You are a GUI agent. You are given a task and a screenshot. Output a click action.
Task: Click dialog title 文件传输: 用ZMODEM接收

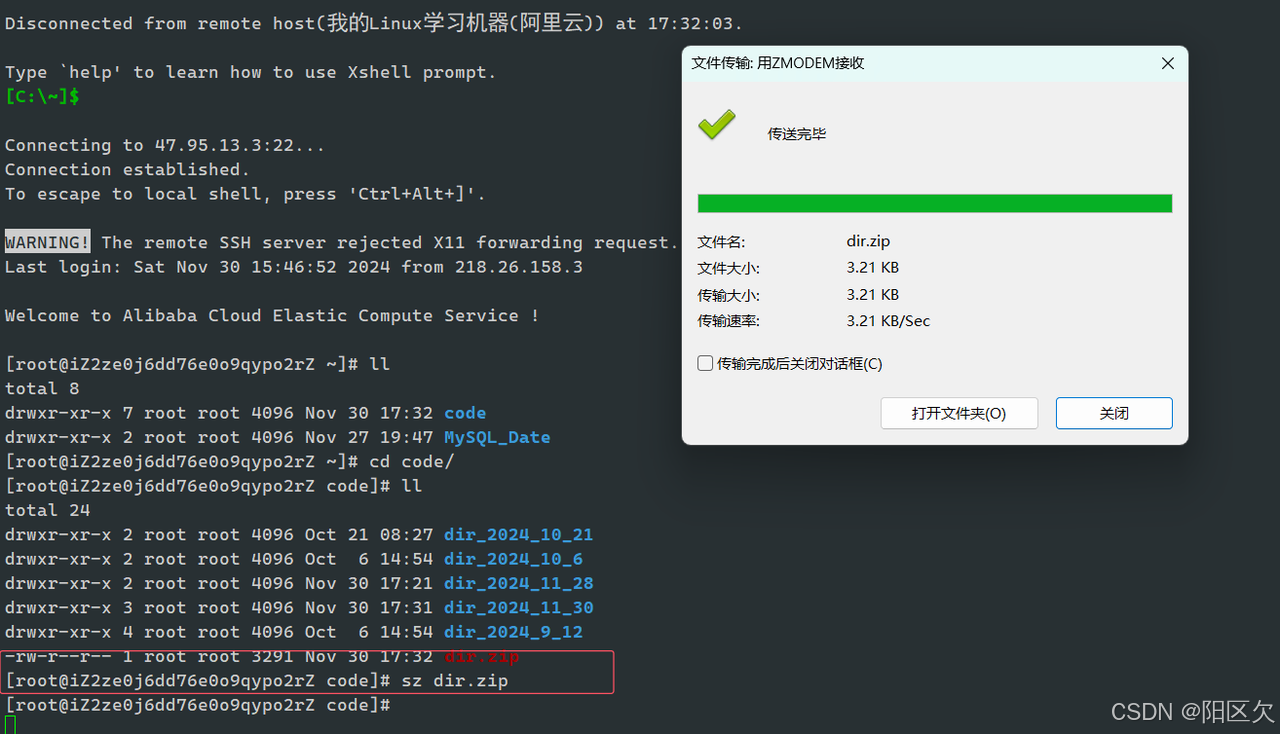click(778, 63)
